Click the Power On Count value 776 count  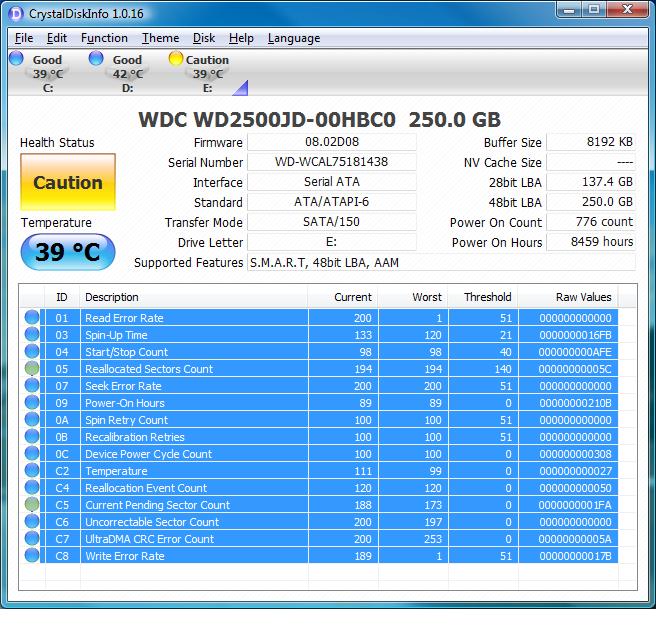tap(591, 222)
